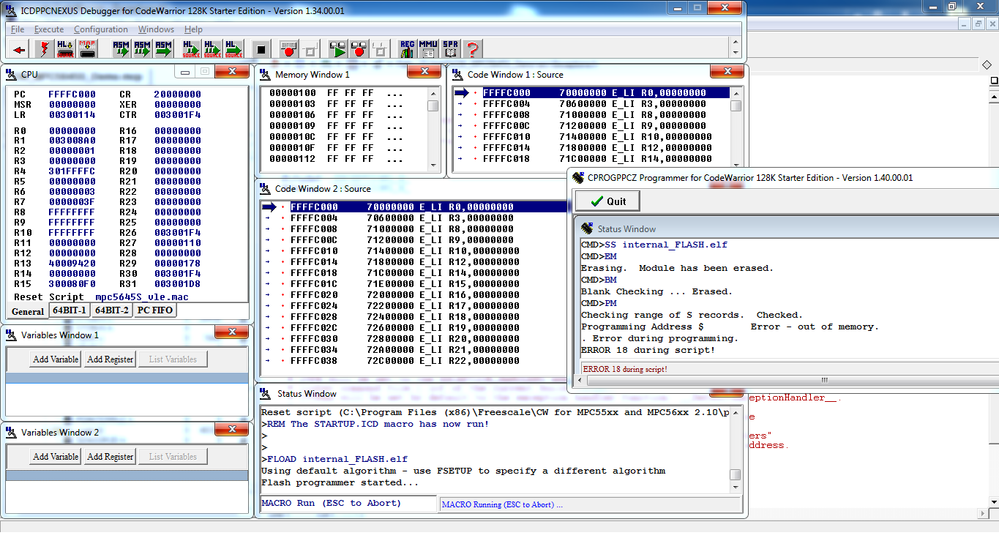Click the HL source single step icon

pyautogui.click(x=191, y=49)
